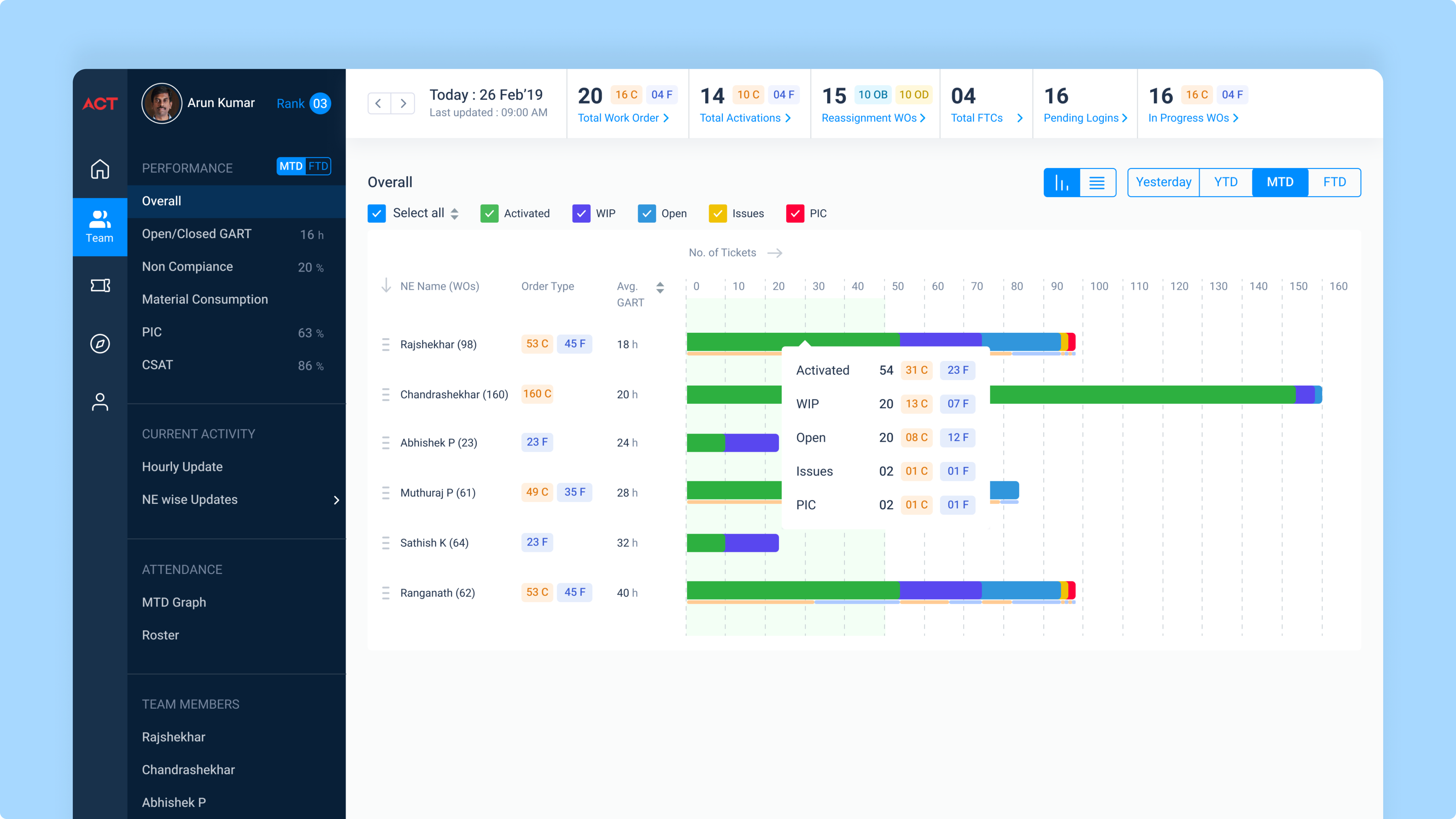Switch to the YTD tab
1456x819 pixels.
pos(1225,183)
